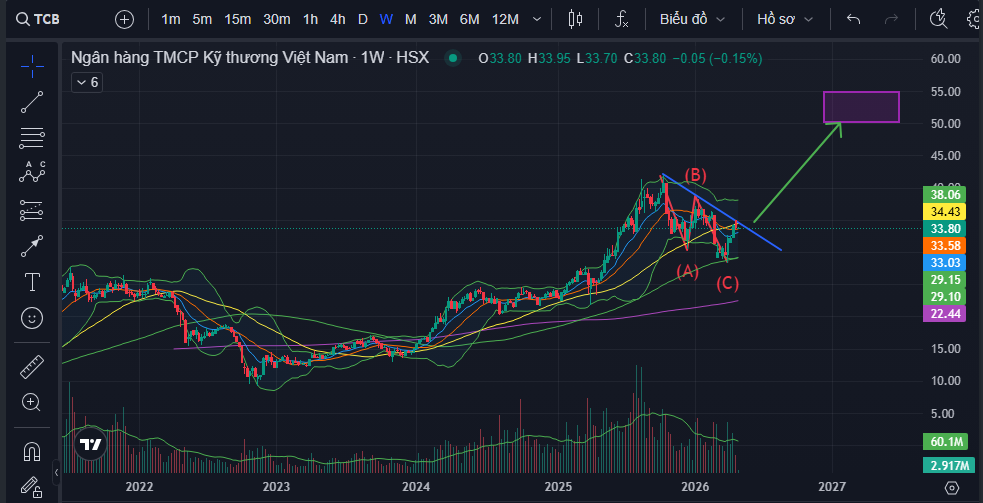
Task: Select the 15m timeframe
Action: (x=238, y=19)
